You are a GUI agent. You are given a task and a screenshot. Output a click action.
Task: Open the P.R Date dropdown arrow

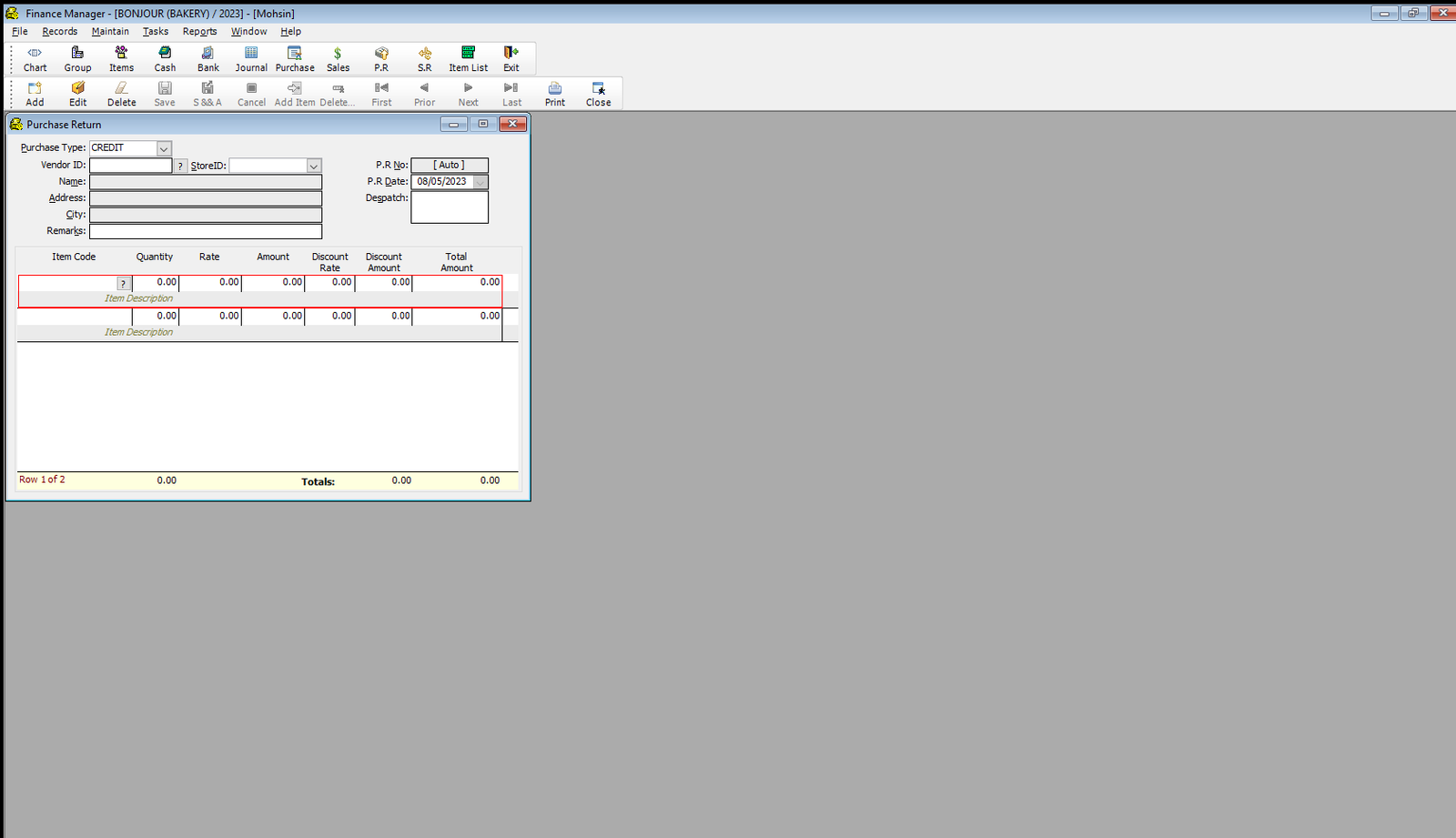click(480, 182)
